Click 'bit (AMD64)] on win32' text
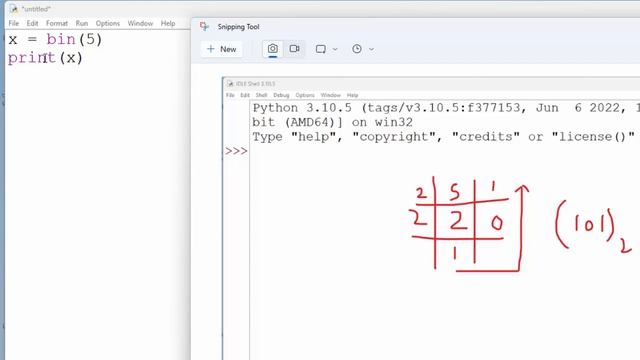640x360 pixels. (332, 122)
